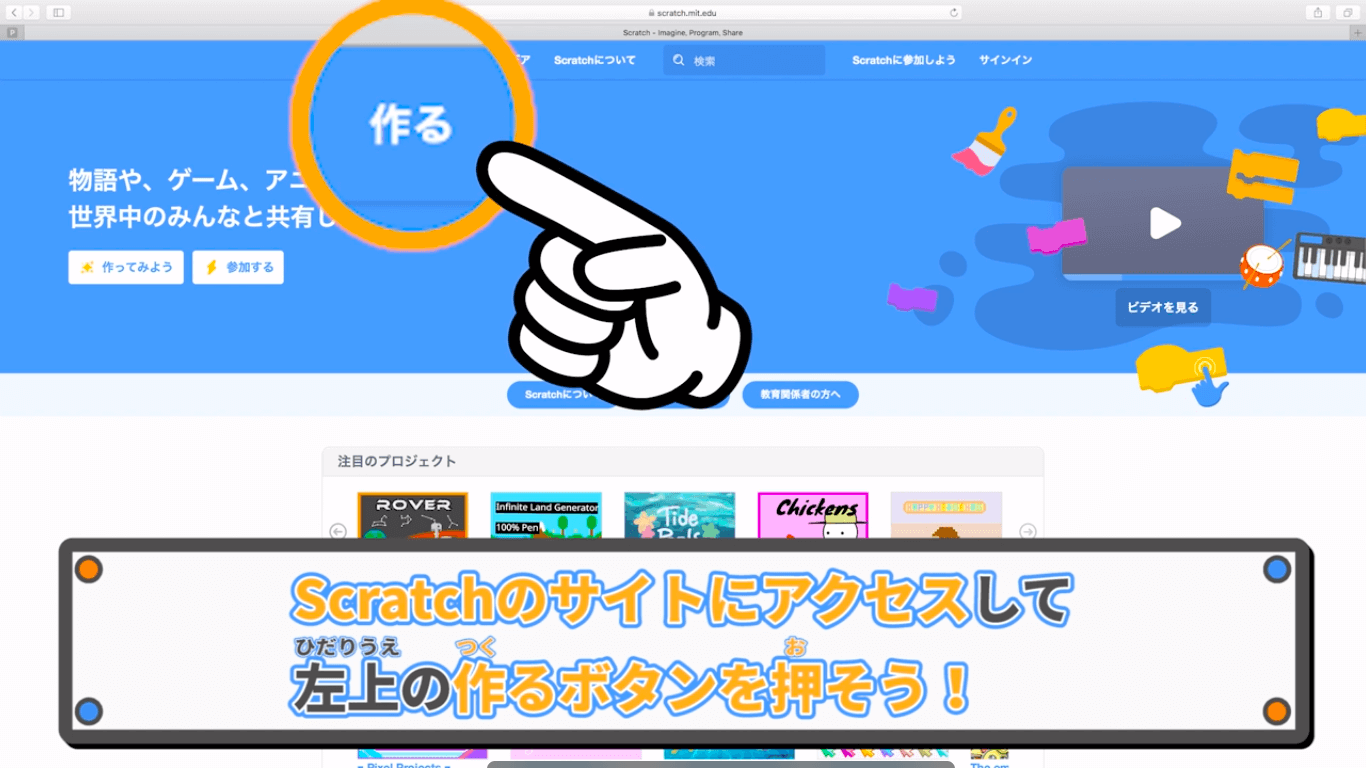Play the intro video with the play icon
The image size is (1366, 768).
(x=1164, y=223)
